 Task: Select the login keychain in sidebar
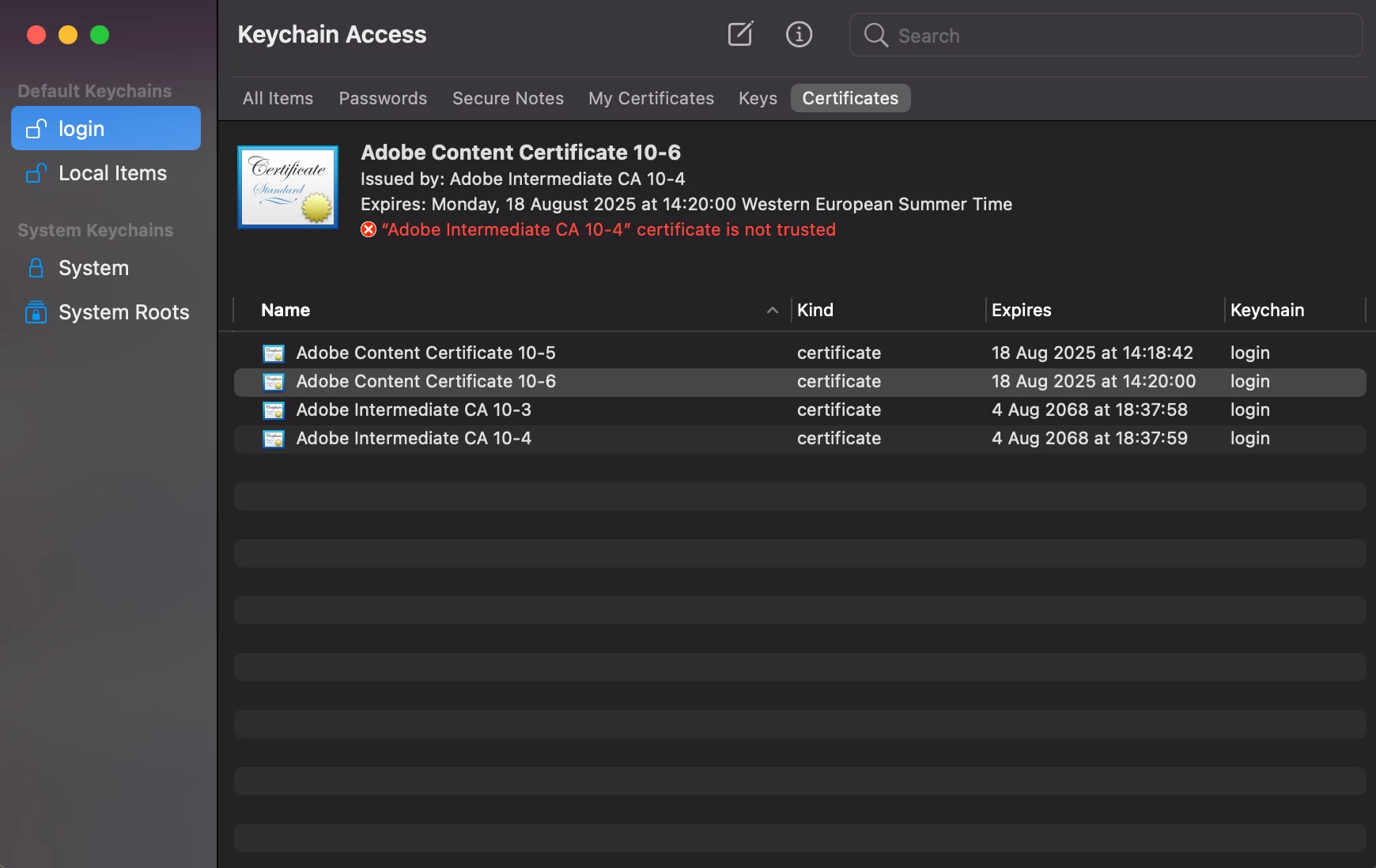(106, 128)
